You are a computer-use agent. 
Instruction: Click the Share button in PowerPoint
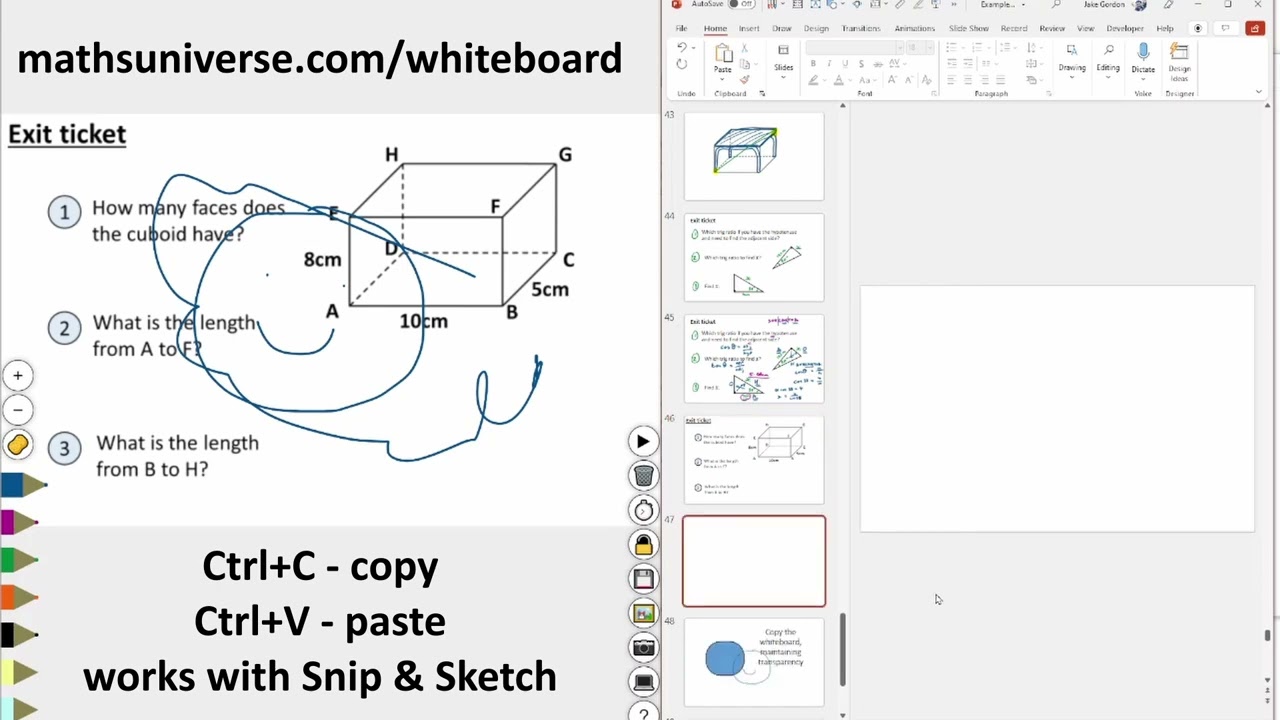(x=1255, y=28)
